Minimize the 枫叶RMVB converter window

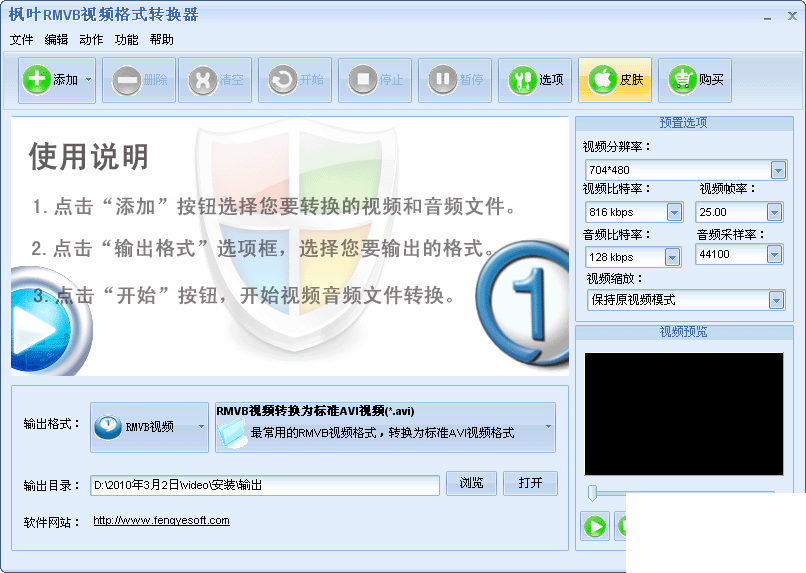(767, 17)
